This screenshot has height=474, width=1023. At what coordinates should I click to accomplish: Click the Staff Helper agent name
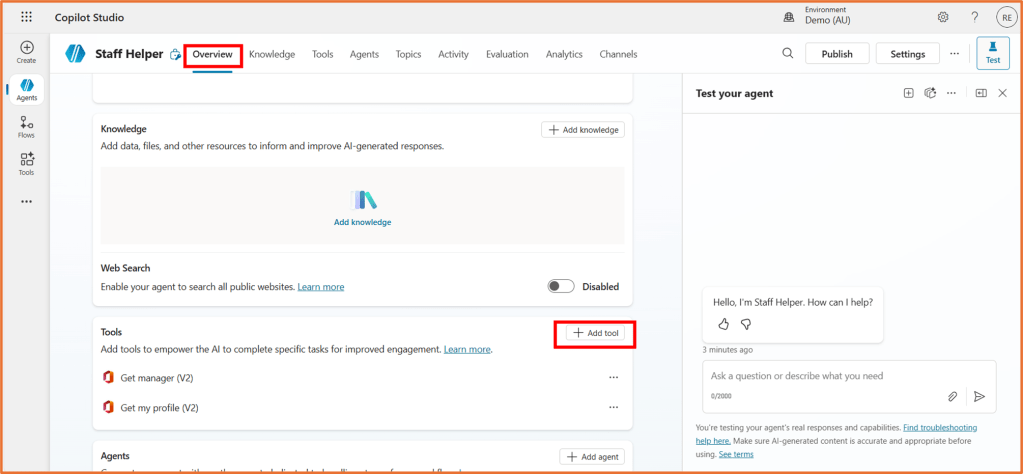129,54
